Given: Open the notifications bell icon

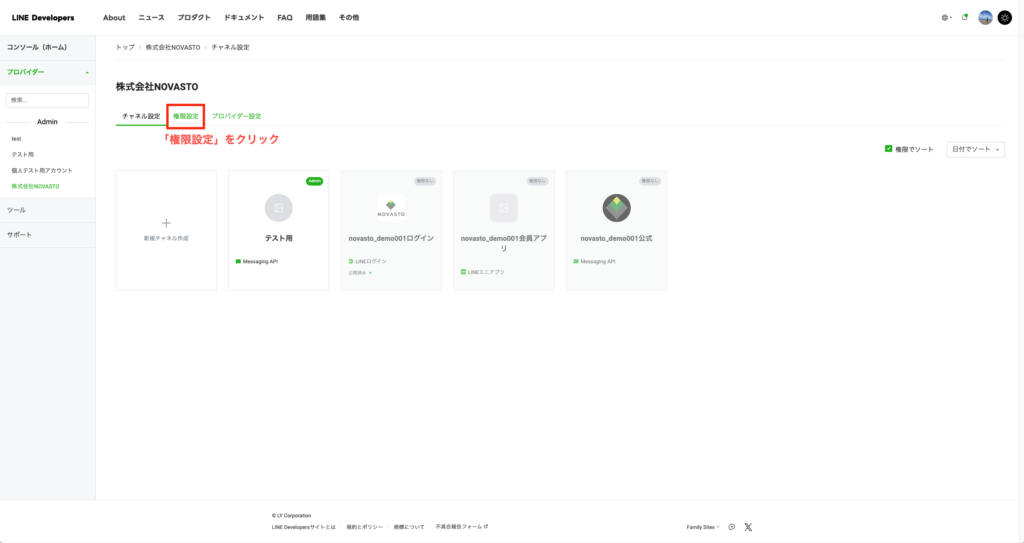Looking at the screenshot, I should (x=965, y=18).
